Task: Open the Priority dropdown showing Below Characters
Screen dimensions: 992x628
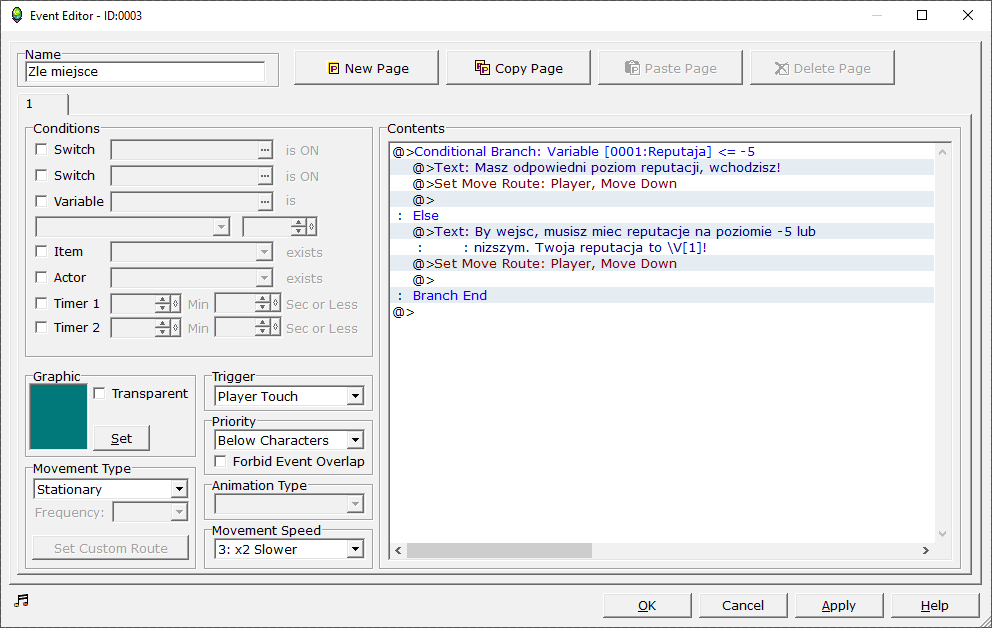Action: [289, 440]
